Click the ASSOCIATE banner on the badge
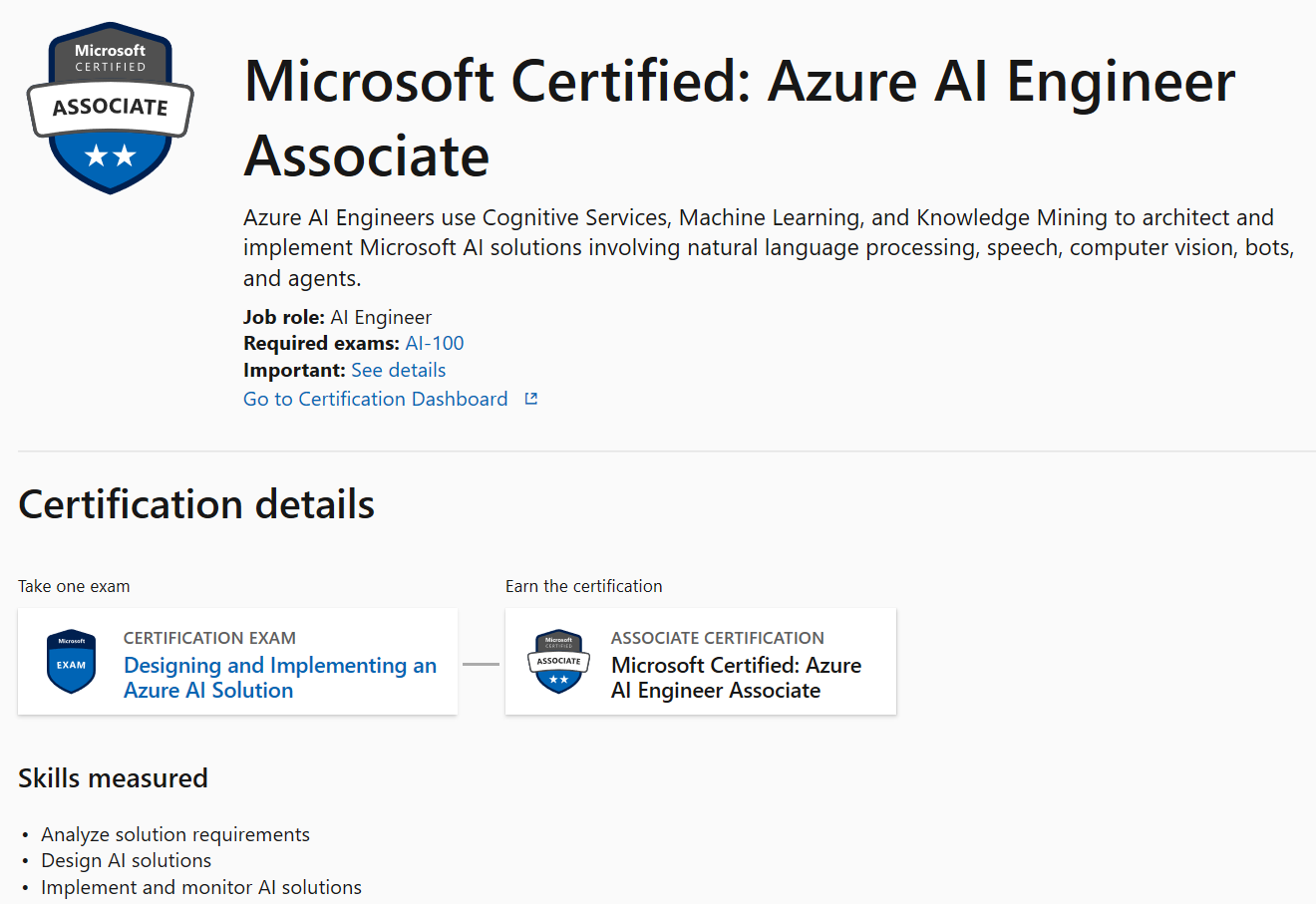The height and width of the screenshot is (904, 1316). pos(110,110)
